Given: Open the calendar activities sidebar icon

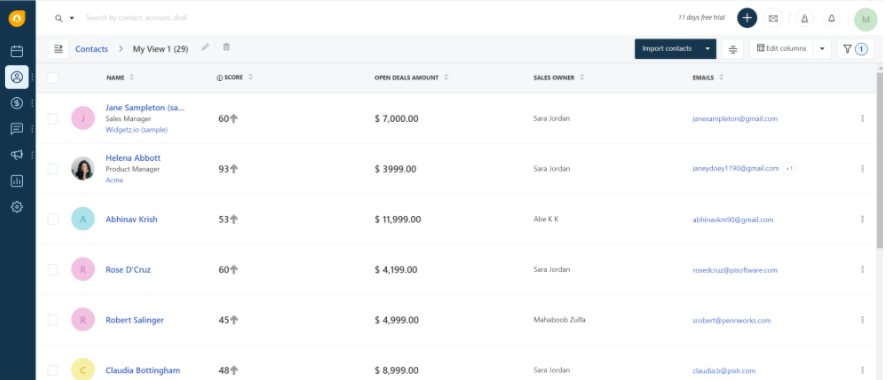Looking at the screenshot, I should coord(17,51).
